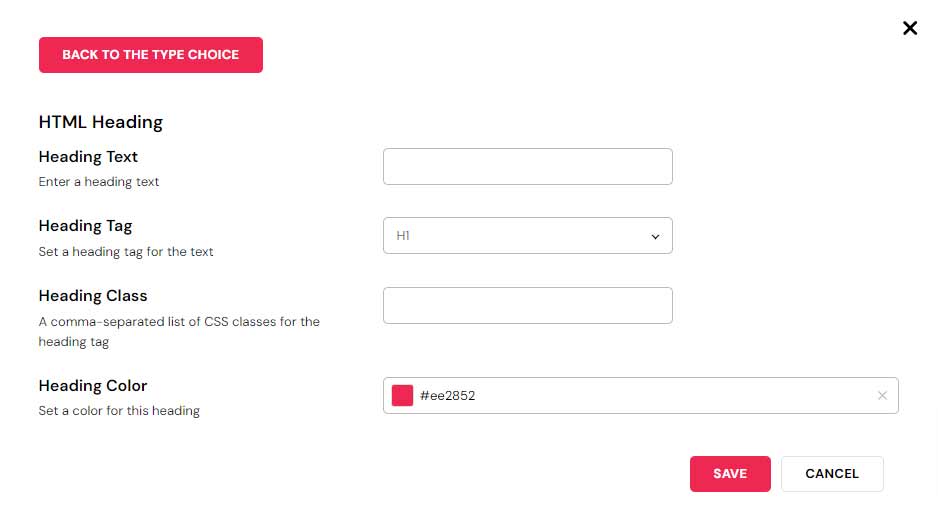The image size is (938, 525).
Task: Click the "HTML Heading" section title
Action: (x=100, y=122)
